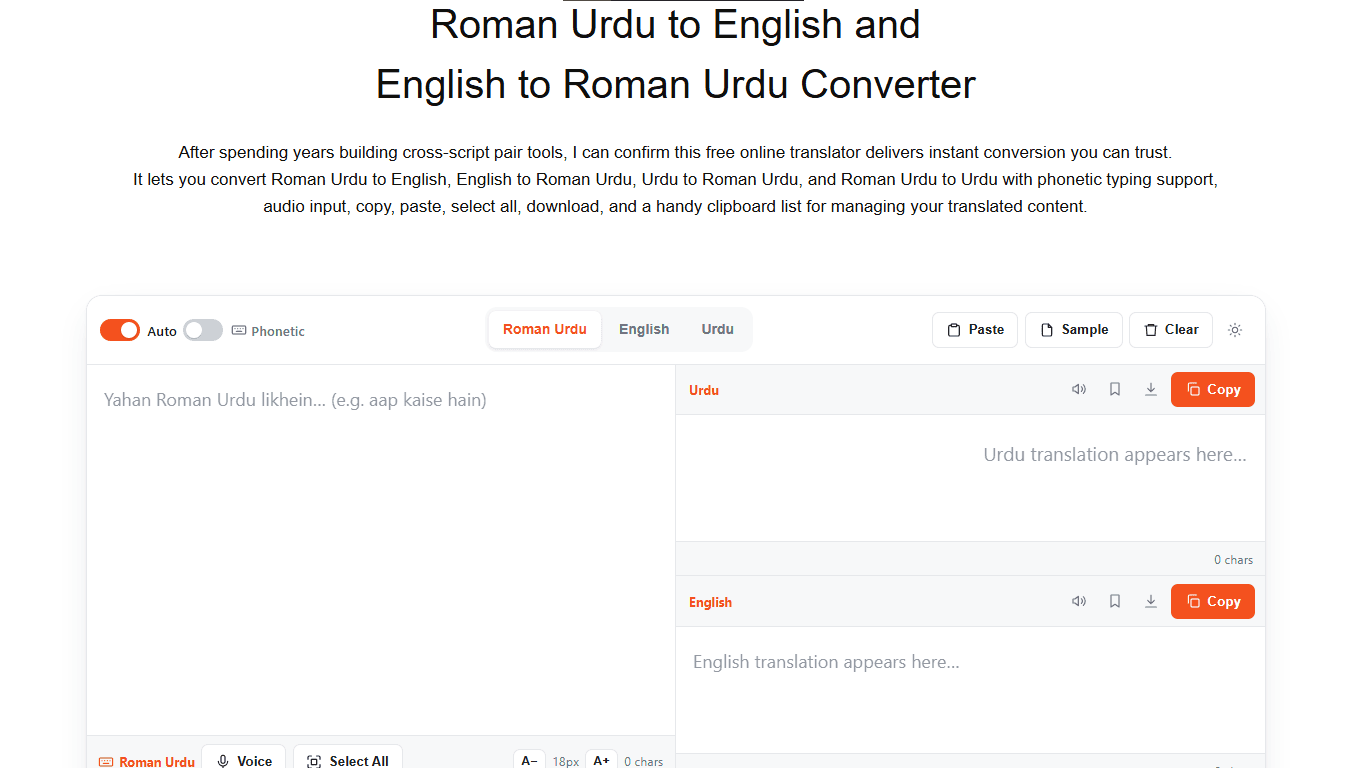This screenshot has height=768, width=1350.
Task: Click the English output panel label
Action: click(x=710, y=602)
